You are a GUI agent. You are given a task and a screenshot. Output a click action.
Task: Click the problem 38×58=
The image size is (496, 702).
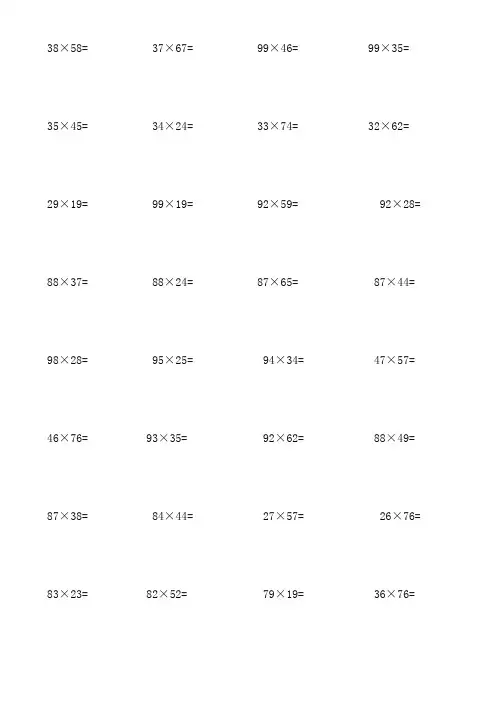click(x=68, y=48)
